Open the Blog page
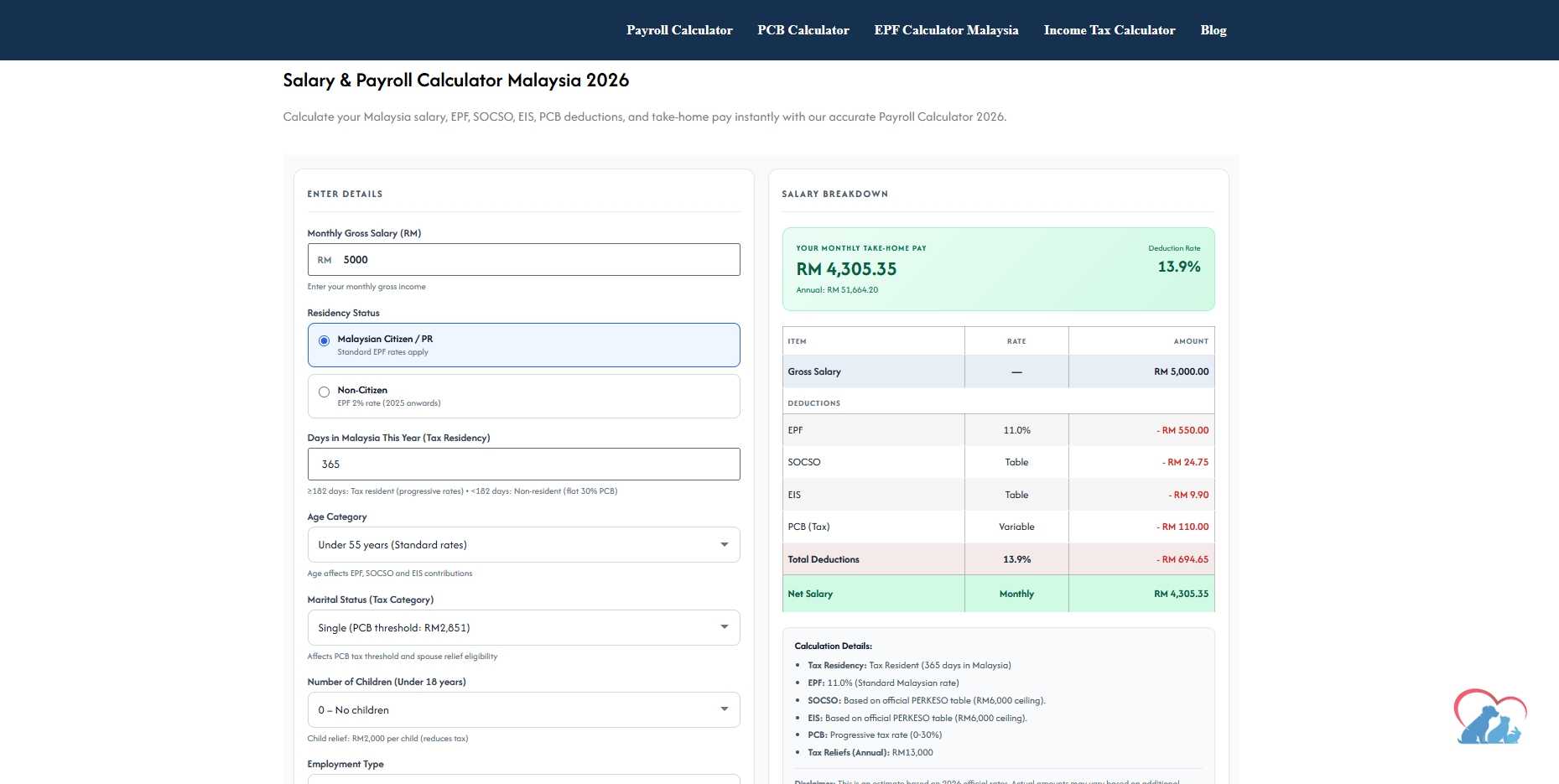 [1213, 30]
